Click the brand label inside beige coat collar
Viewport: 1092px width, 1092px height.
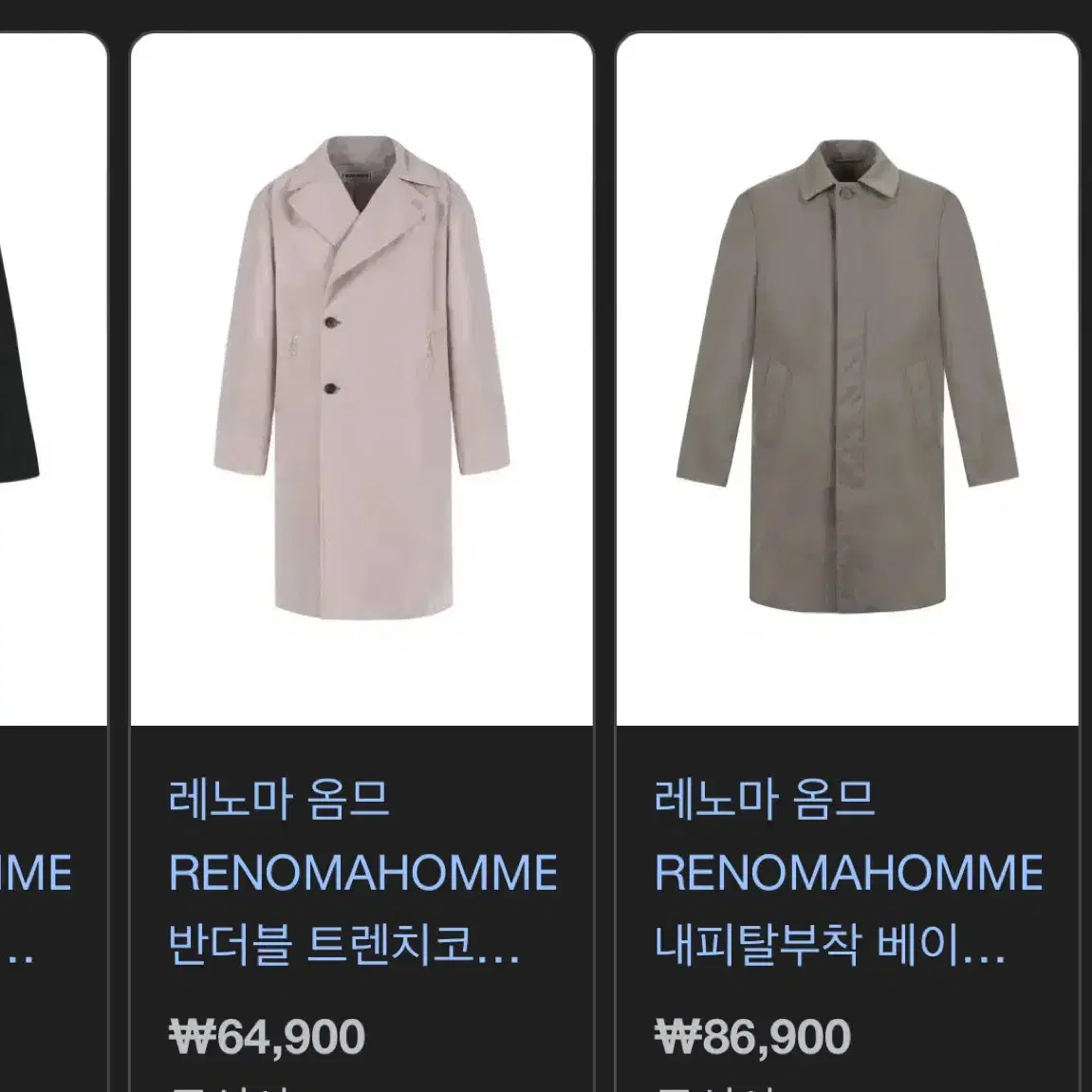[356, 175]
